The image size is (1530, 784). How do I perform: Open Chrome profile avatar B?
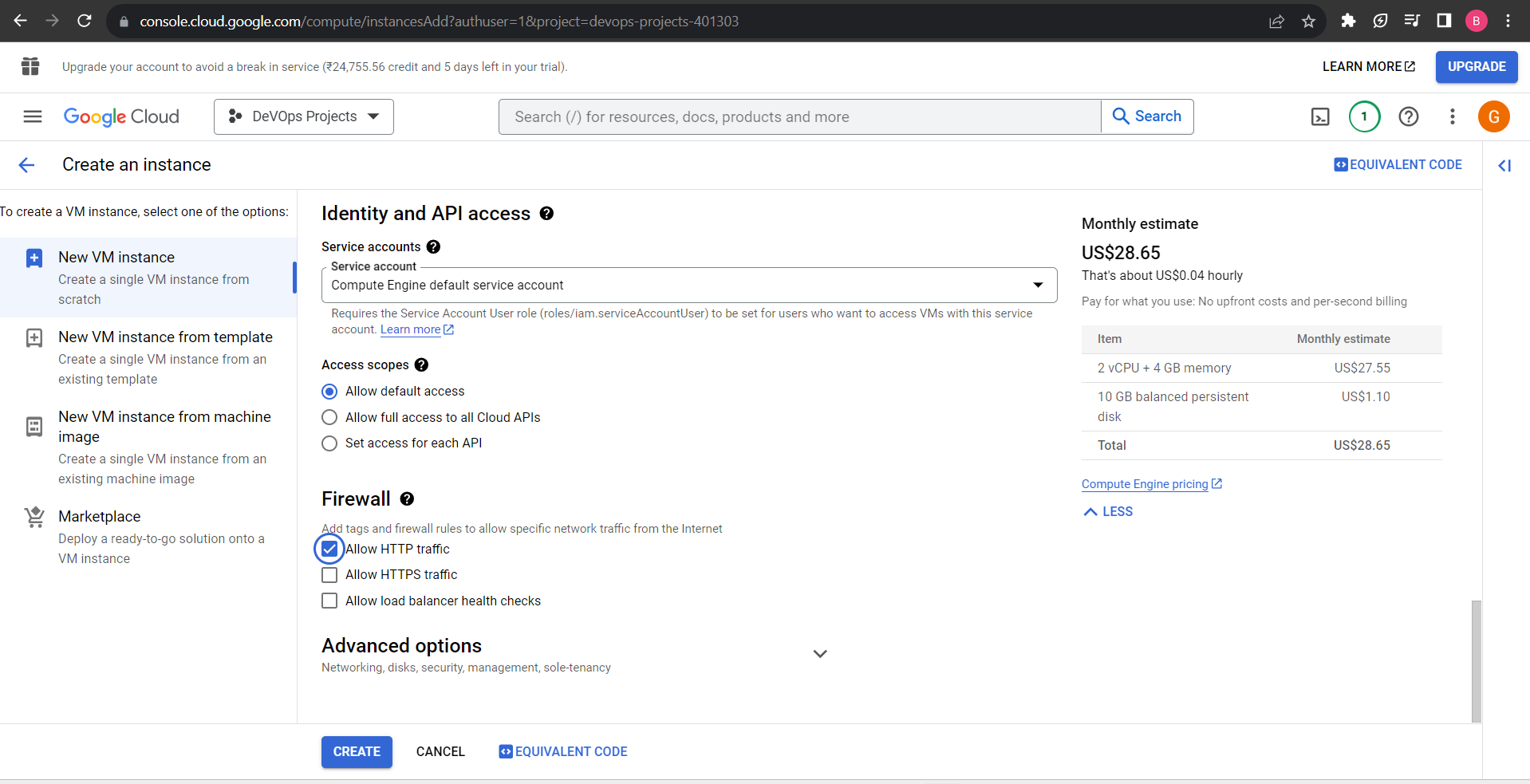1476,21
